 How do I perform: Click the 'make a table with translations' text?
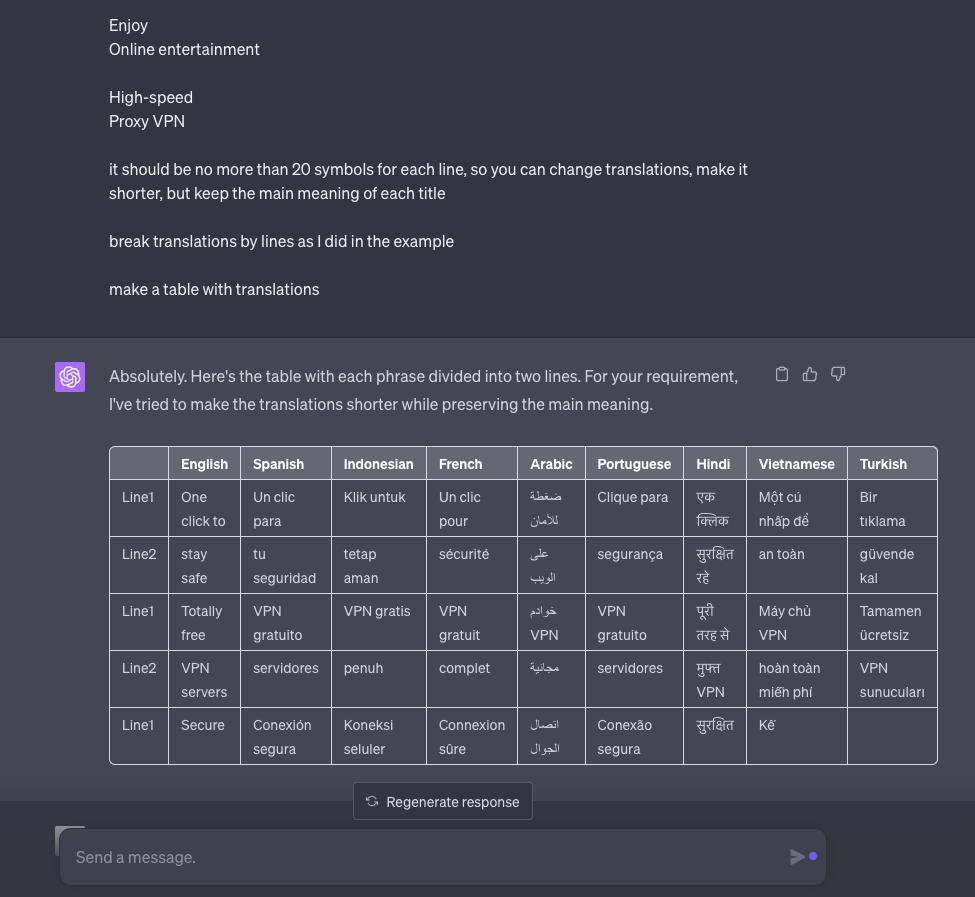(x=214, y=290)
